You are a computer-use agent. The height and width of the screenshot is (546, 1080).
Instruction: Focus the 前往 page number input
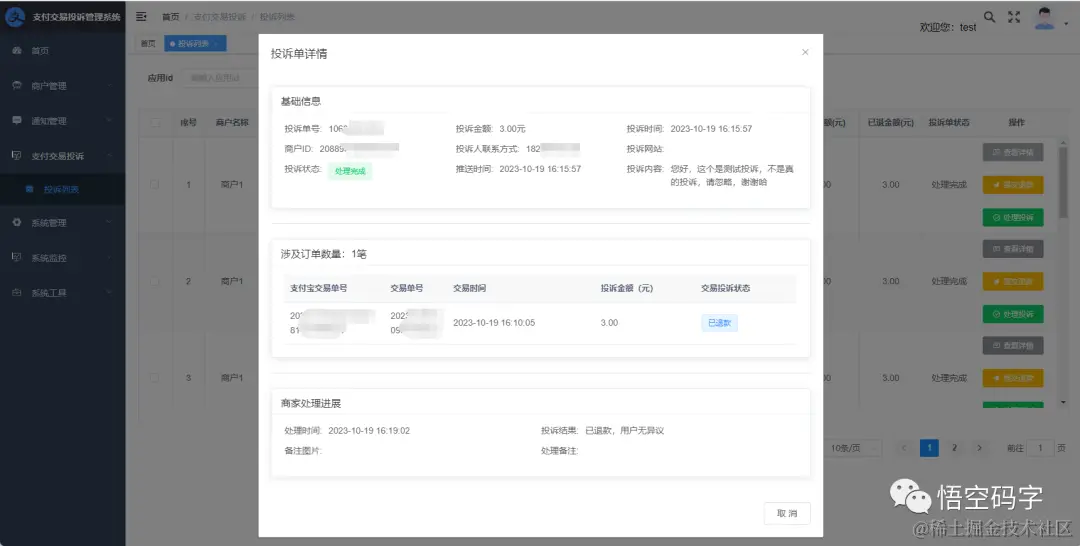1040,448
